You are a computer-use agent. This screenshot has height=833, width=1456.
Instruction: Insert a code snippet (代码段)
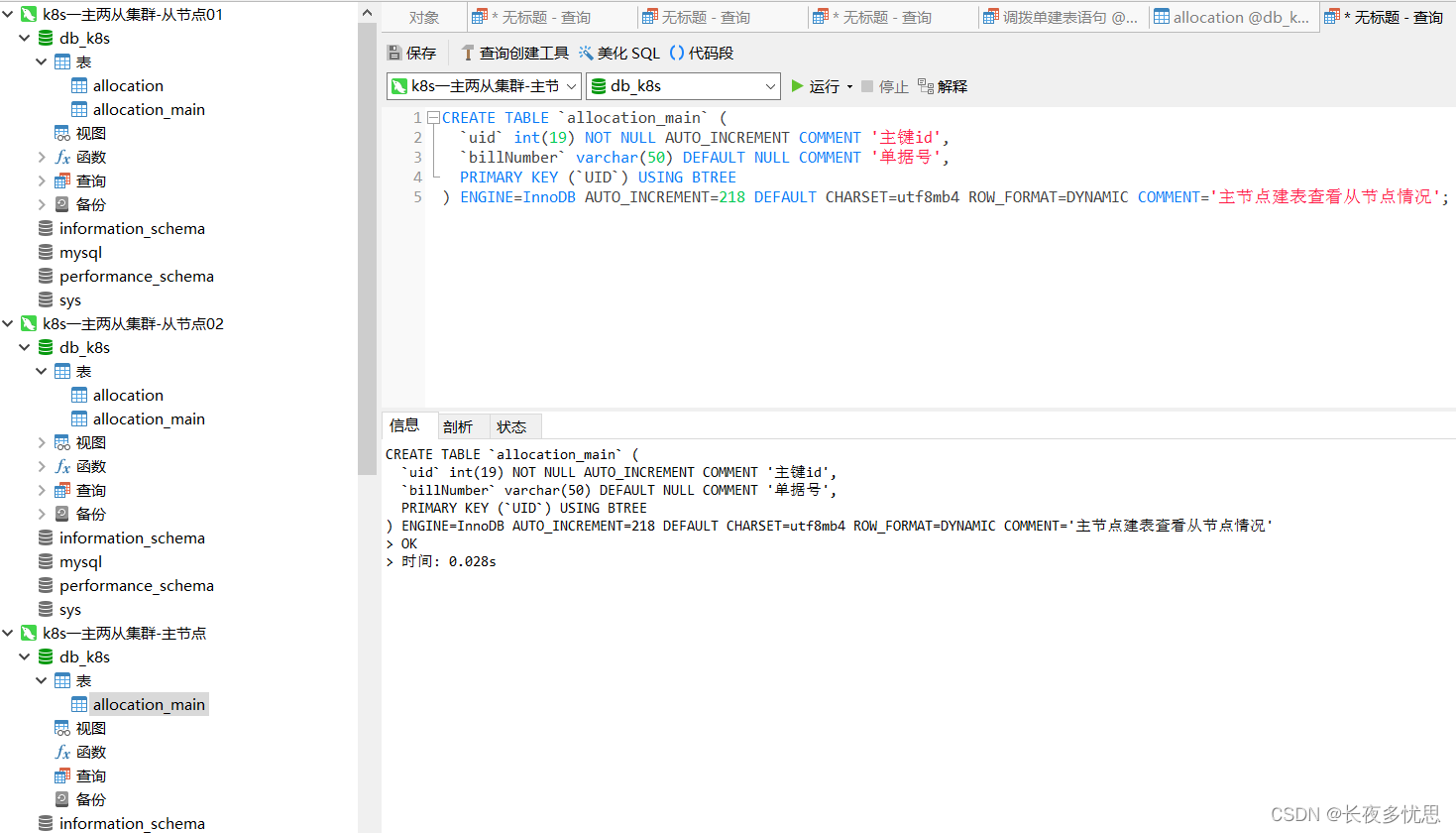(x=677, y=53)
